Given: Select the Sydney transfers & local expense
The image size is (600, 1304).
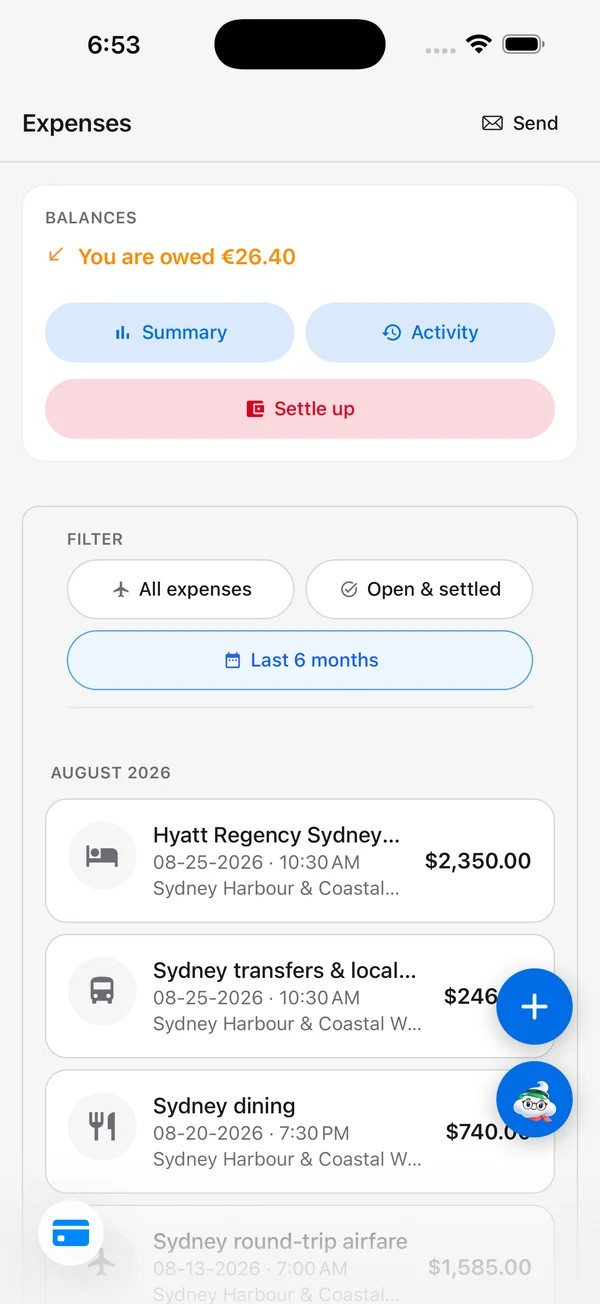Looking at the screenshot, I should coord(300,996).
